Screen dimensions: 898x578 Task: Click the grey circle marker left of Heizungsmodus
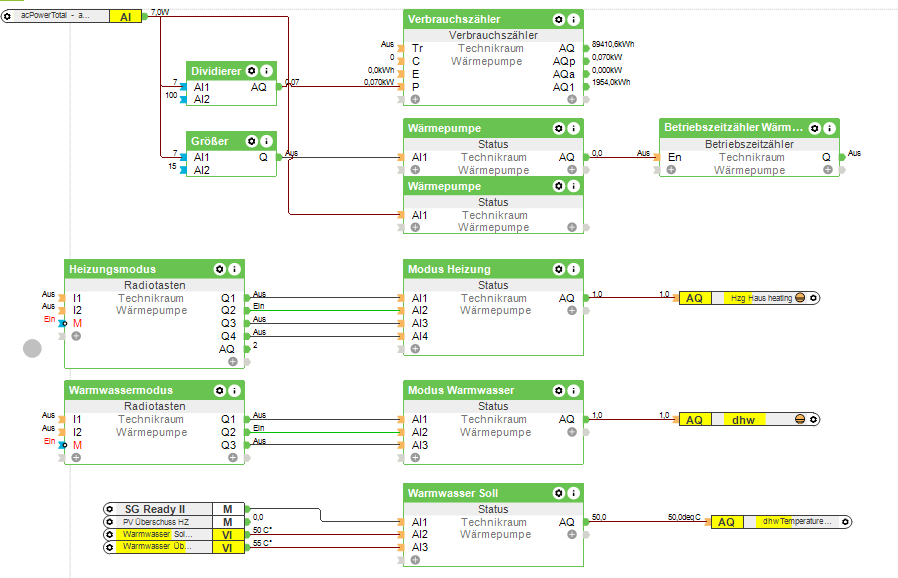point(32,348)
